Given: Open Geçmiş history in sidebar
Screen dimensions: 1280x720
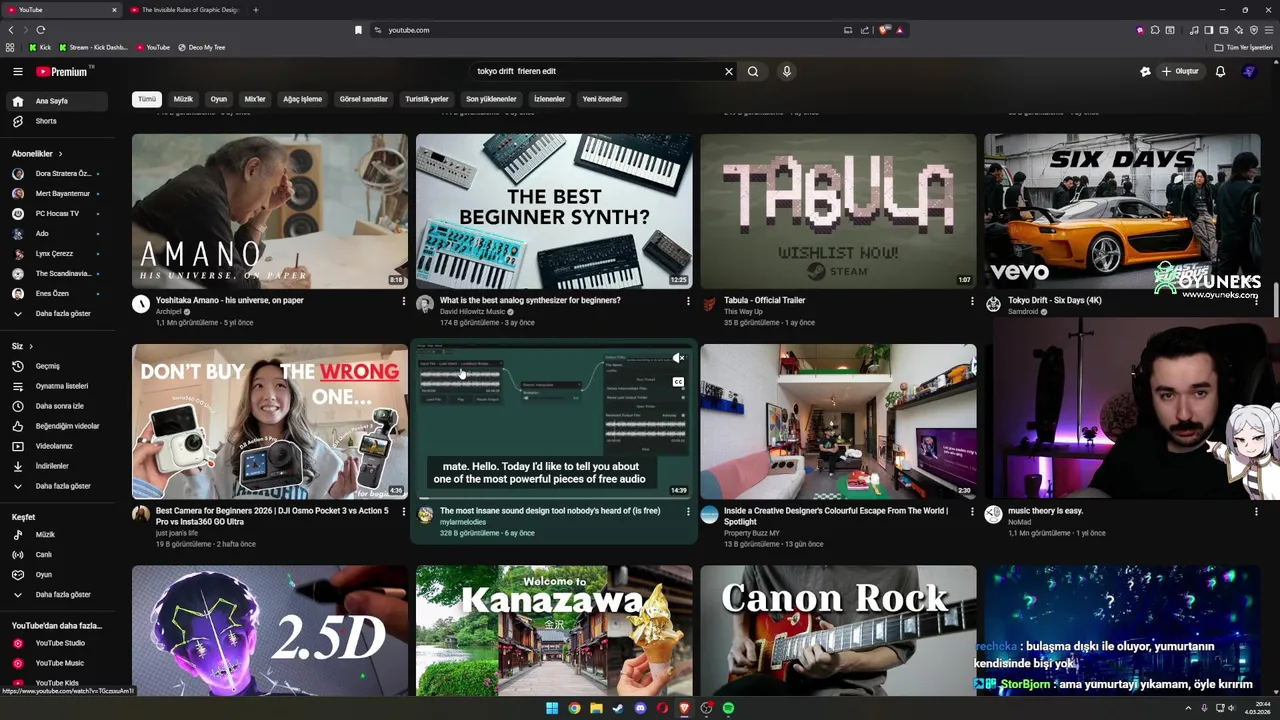Looking at the screenshot, I should (58, 366).
